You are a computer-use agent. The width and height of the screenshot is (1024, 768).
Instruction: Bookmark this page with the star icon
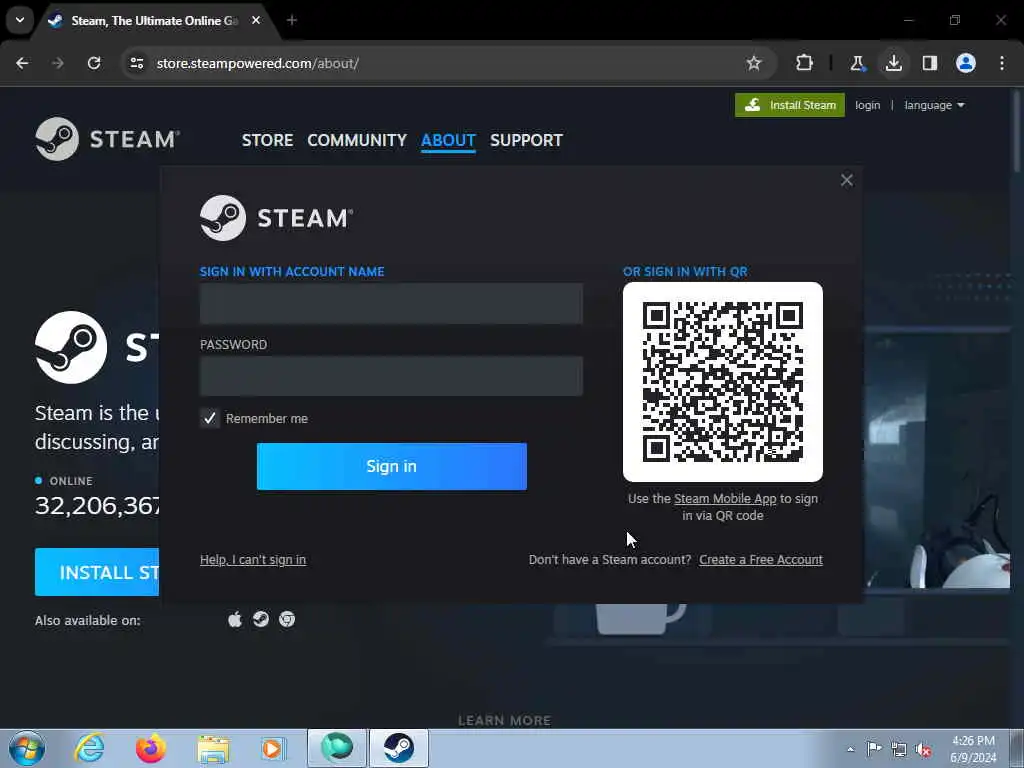click(x=754, y=63)
